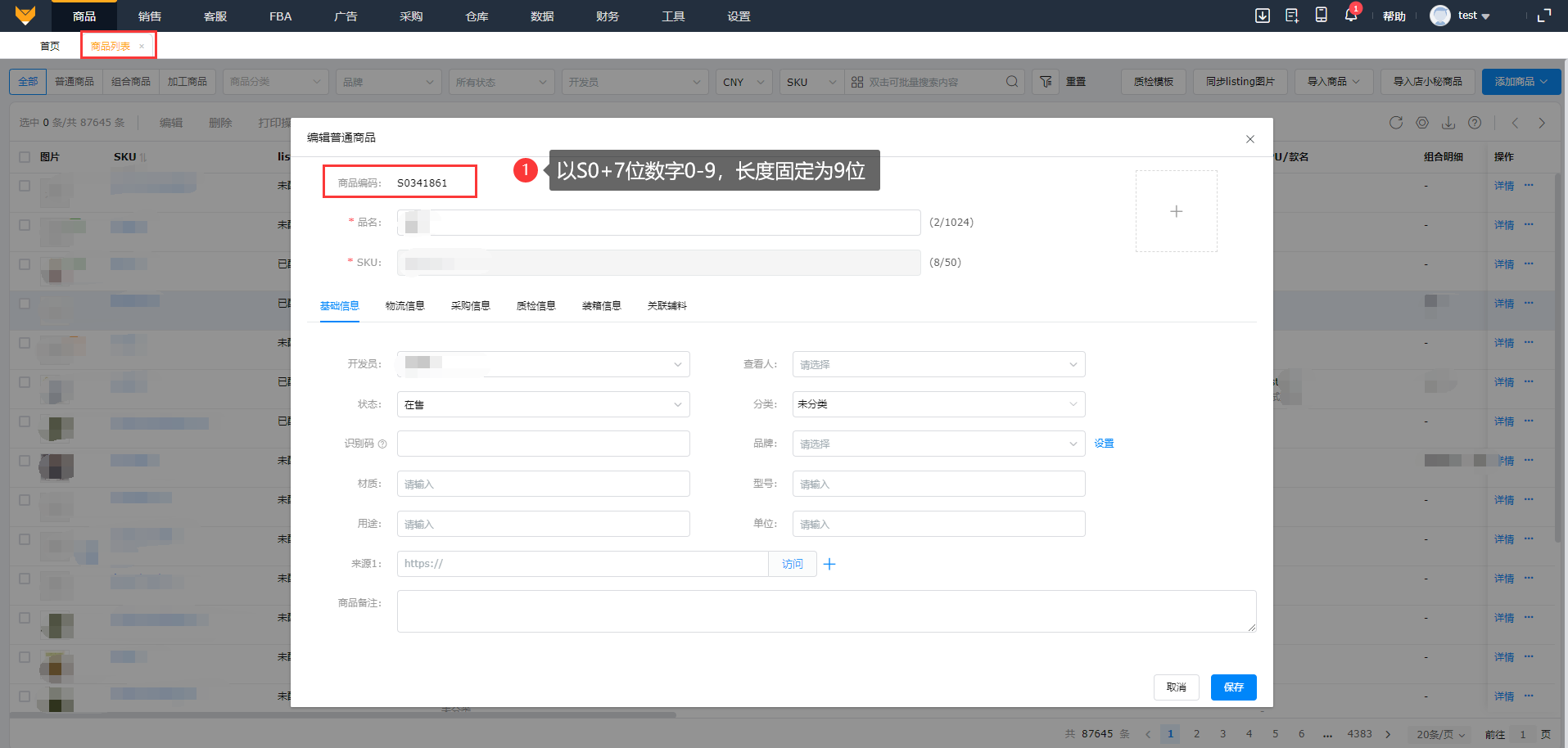
Task: Click the app logo in top left
Action: coord(25,16)
